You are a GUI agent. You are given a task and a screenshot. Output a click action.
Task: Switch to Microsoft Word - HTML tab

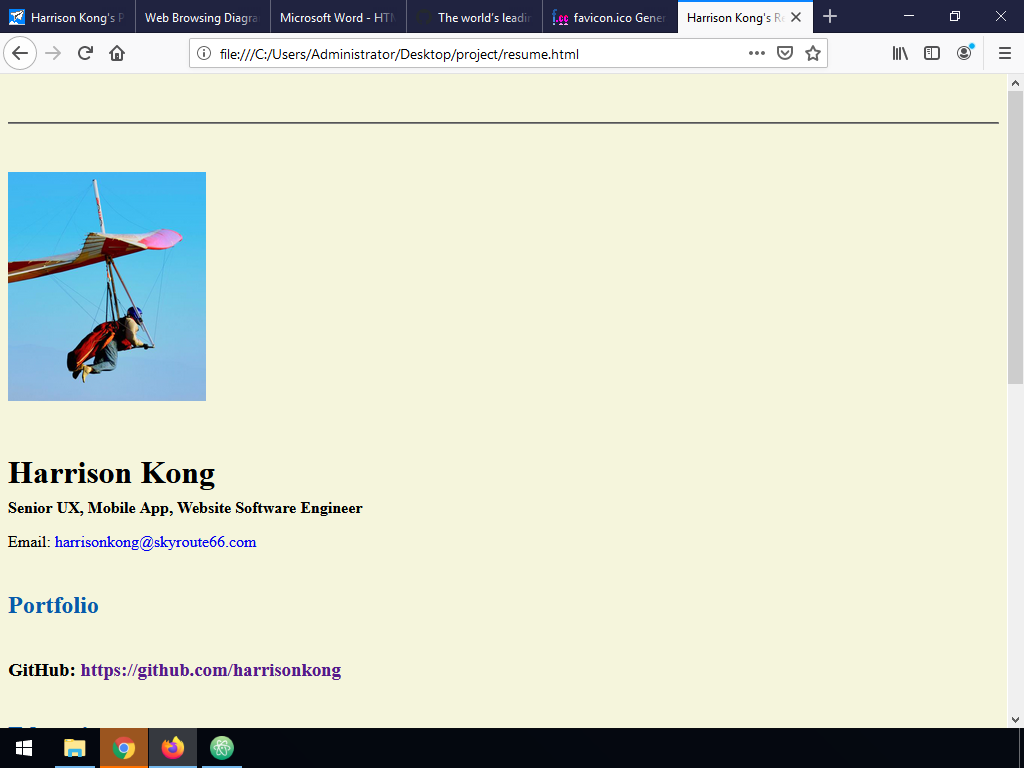click(x=338, y=17)
